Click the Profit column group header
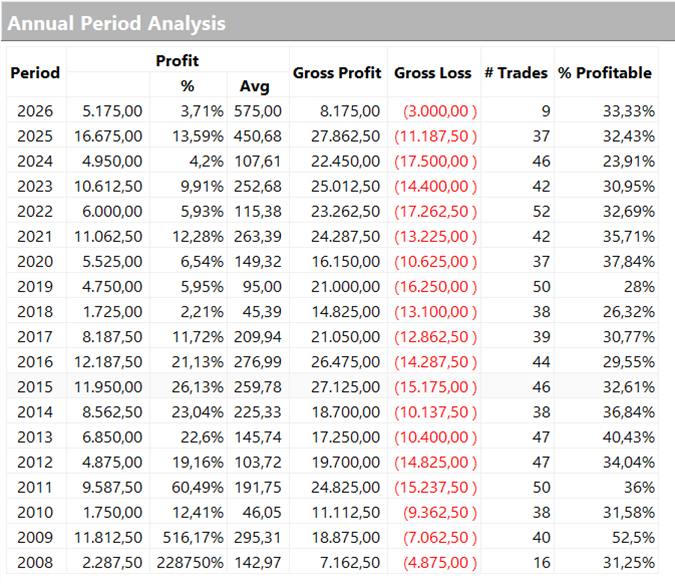This screenshot has width=675, height=584. 177,61
